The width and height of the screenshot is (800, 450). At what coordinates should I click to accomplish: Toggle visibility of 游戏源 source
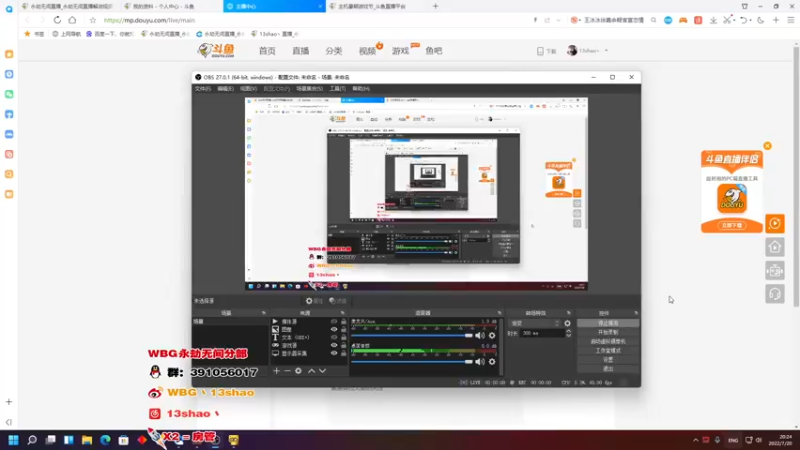(x=334, y=345)
